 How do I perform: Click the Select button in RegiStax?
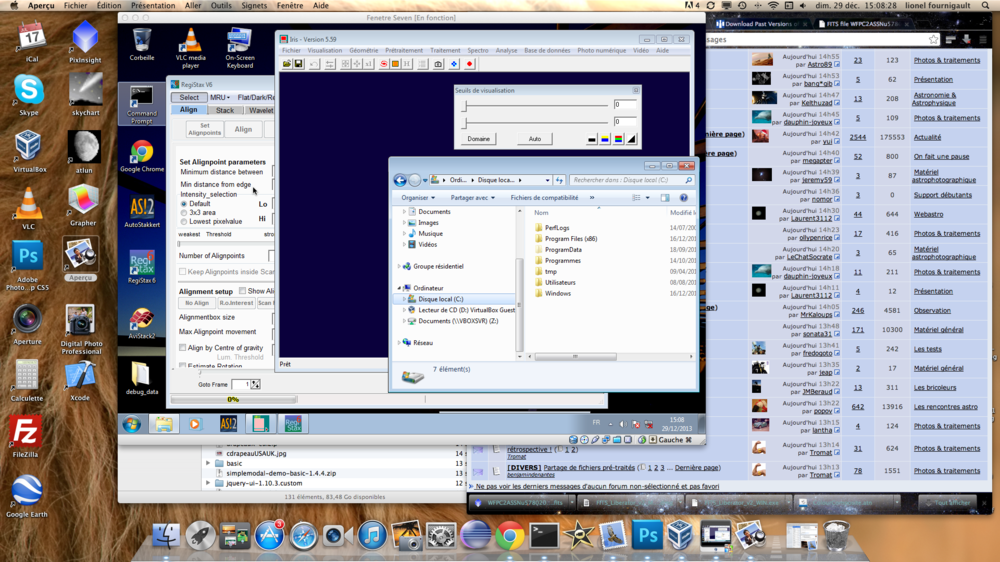click(189, 98)
